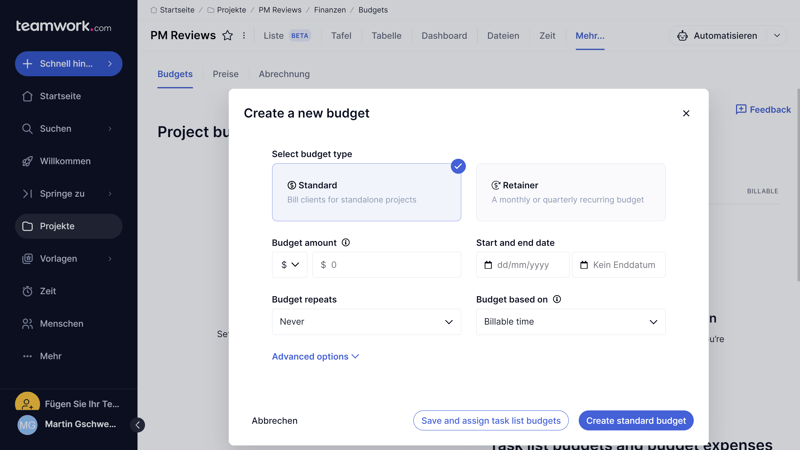Click Save and assign task list budgets
This screenshot has width=800, height=450.
pos(491,421)
